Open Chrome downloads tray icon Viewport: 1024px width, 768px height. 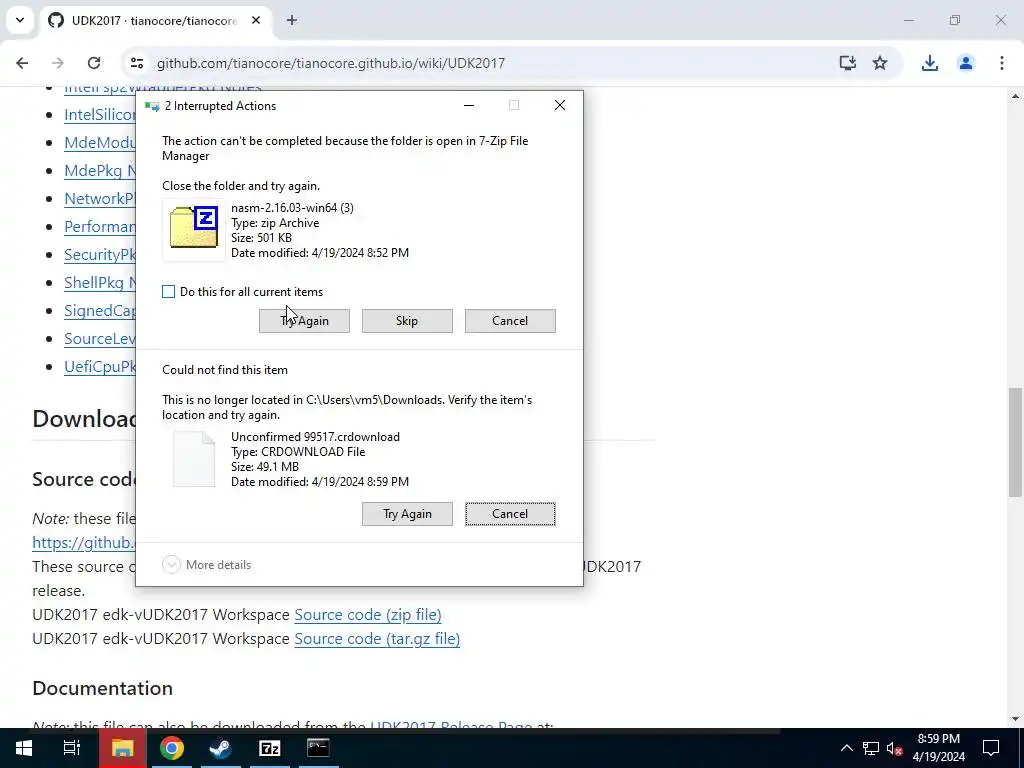click(x=929, y=63)
